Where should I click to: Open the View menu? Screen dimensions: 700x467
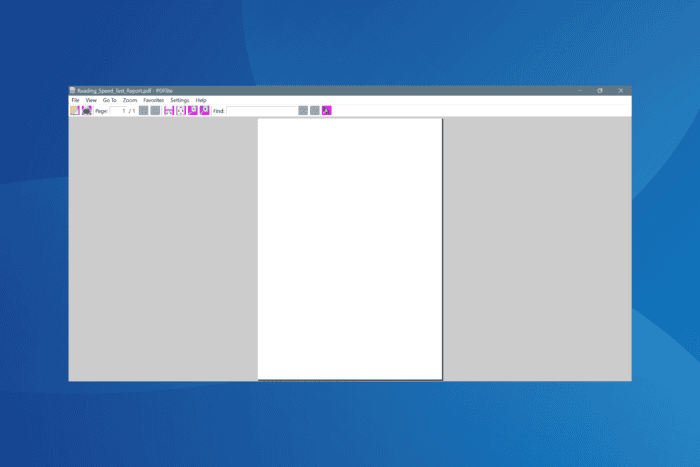(x=91, y=100)
